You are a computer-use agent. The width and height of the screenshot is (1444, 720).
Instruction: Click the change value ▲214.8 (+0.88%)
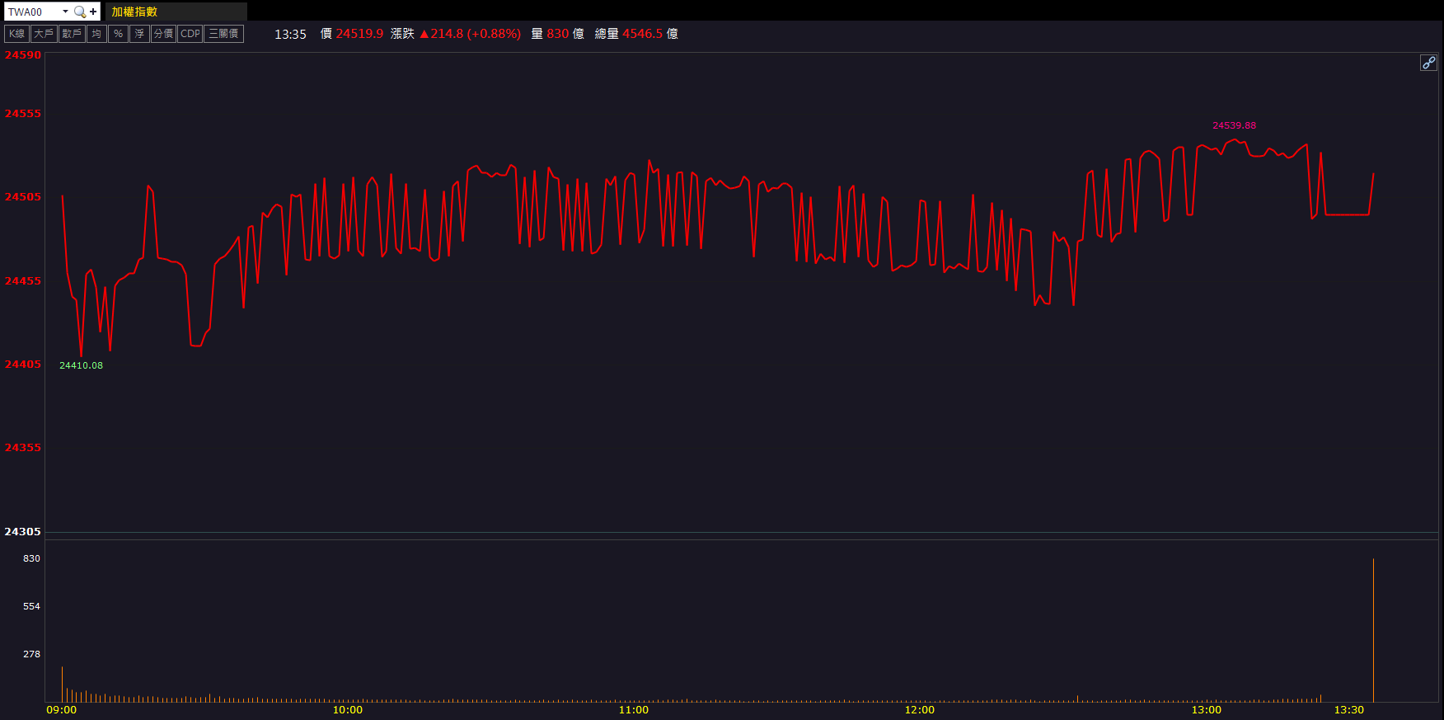point(469,34)
